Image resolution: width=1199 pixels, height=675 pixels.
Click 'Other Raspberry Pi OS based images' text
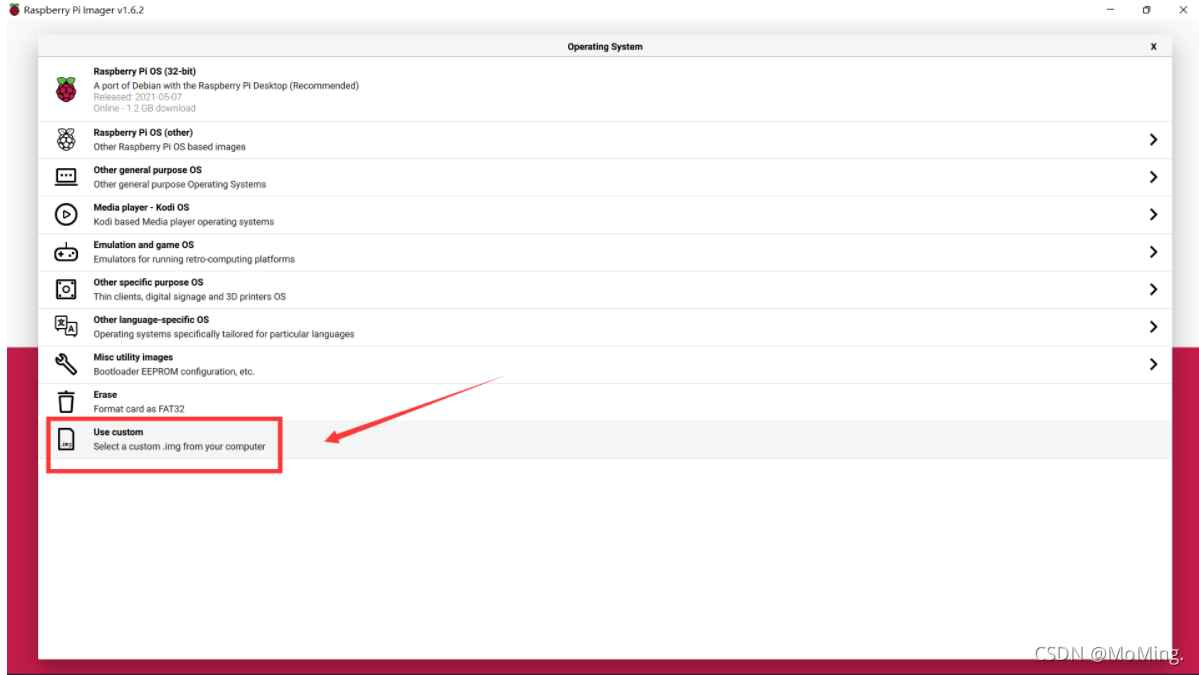[170, 147]
